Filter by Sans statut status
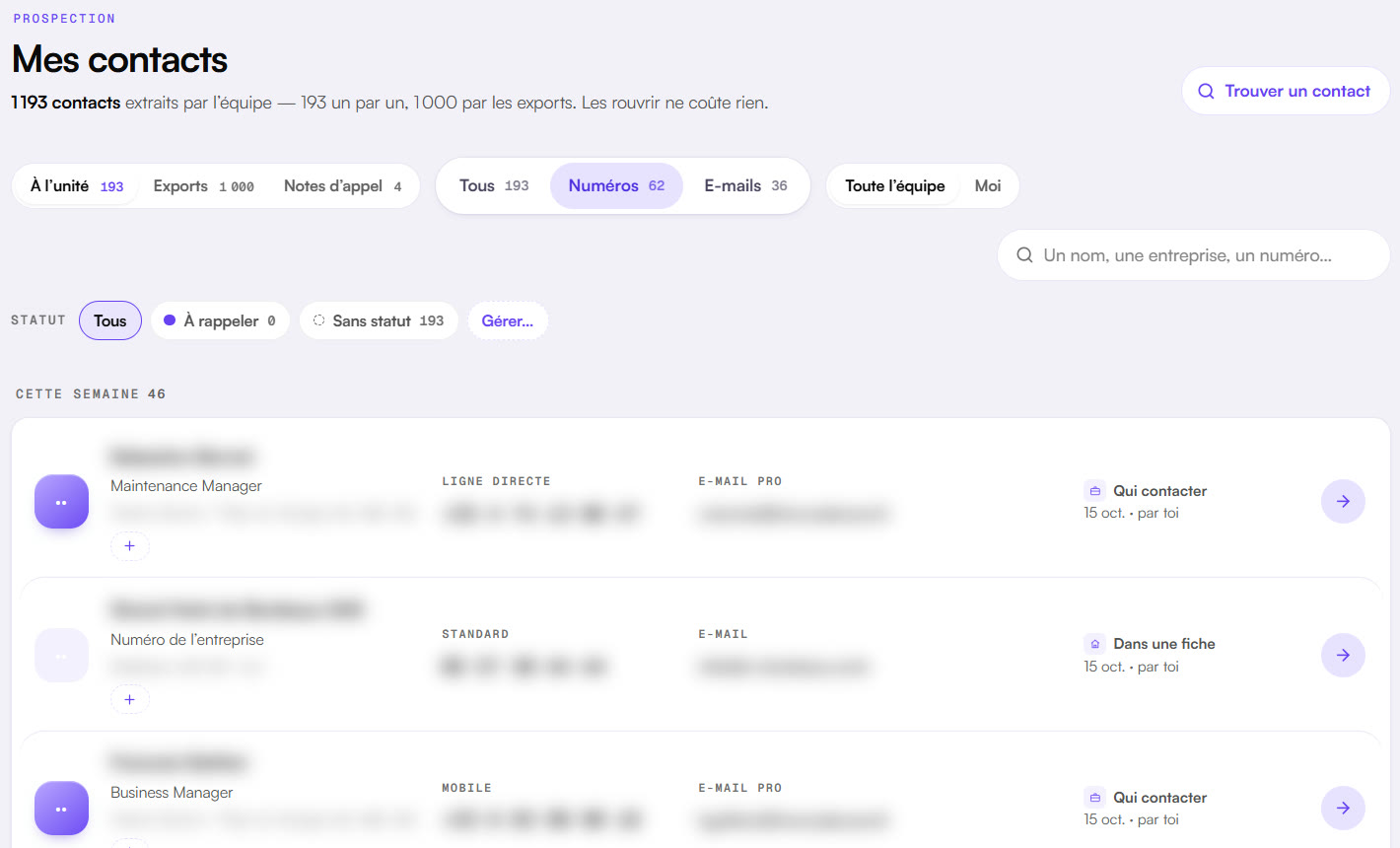1400x848 pixels. click(x=379, y=320)
